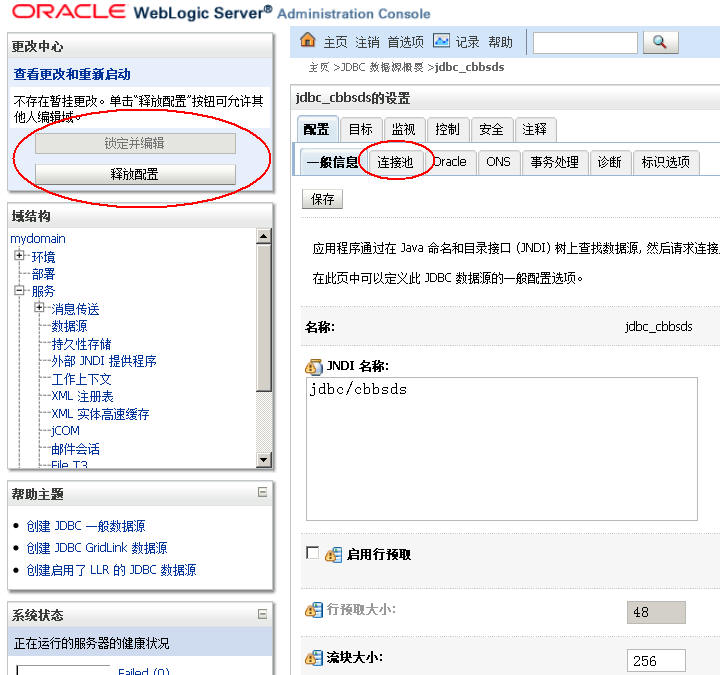
Task: Expand the 消息传送 tree node
Action: tap(39, 307)
